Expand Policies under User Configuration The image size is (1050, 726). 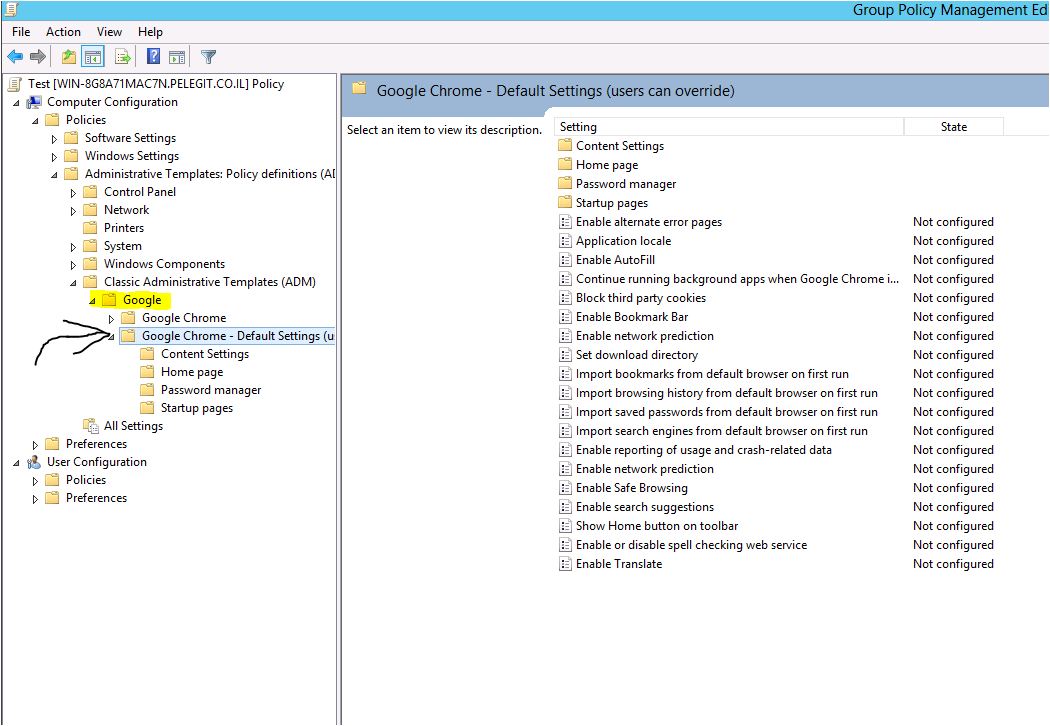point(35,481)
